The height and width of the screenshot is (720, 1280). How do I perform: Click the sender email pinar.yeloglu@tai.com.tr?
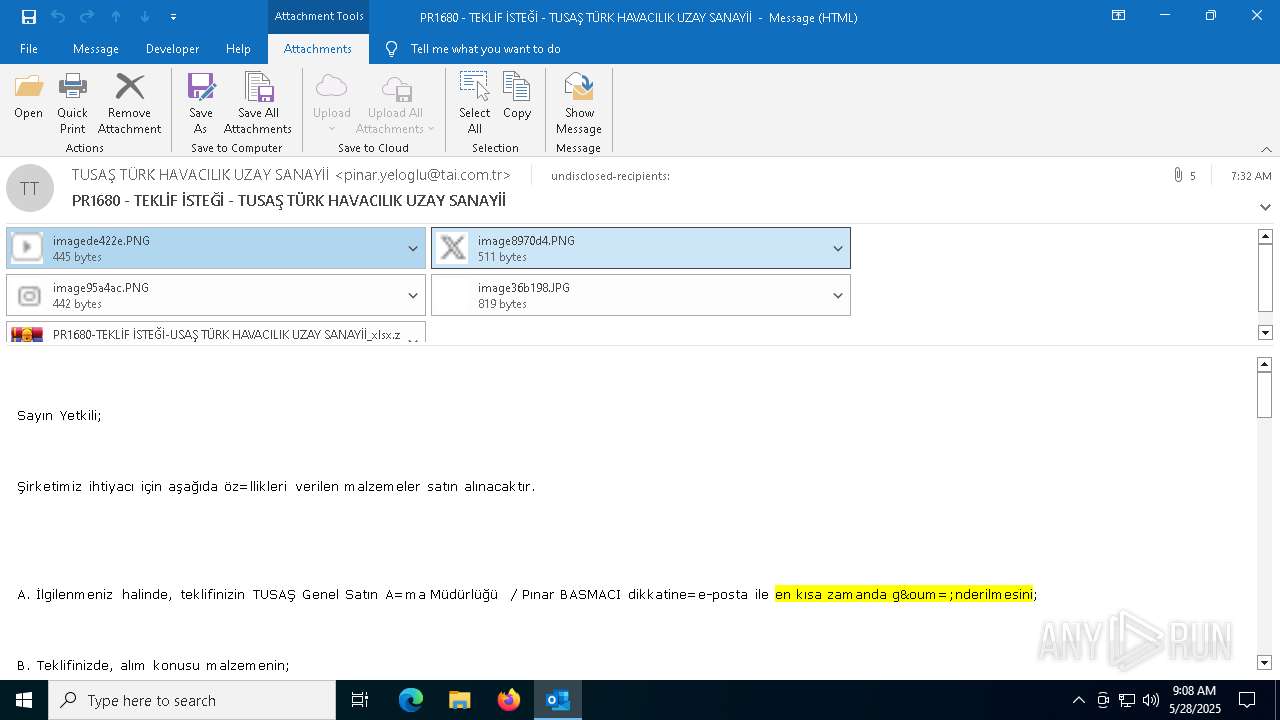tap(423, 175)
